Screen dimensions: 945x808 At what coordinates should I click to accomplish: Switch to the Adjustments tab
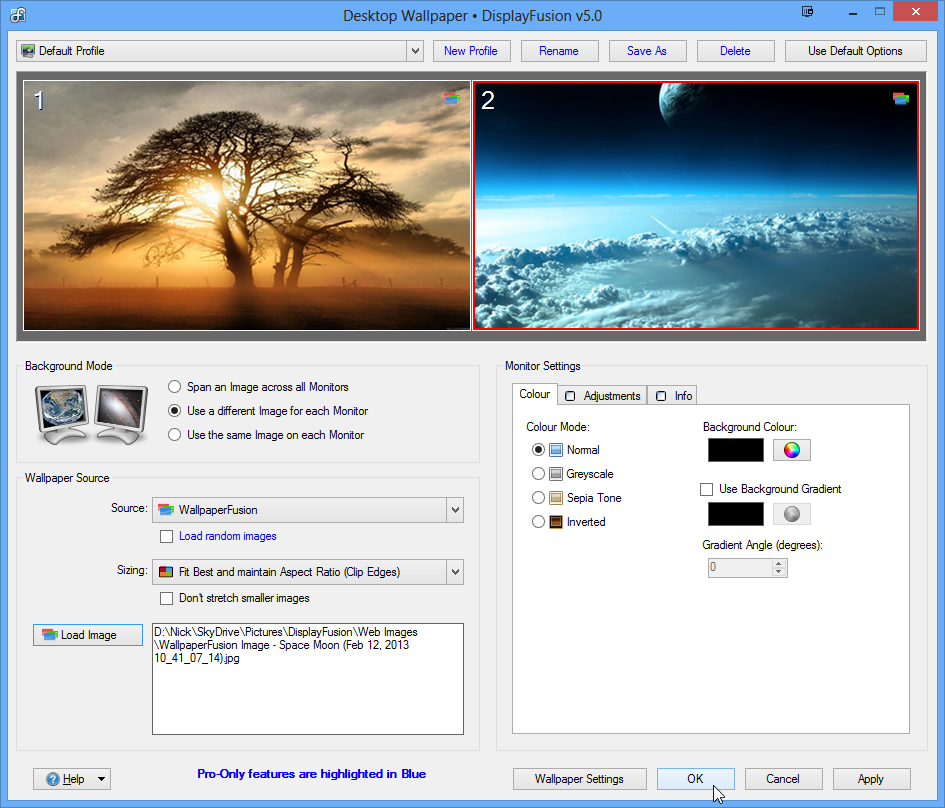[x=603, y=396]
